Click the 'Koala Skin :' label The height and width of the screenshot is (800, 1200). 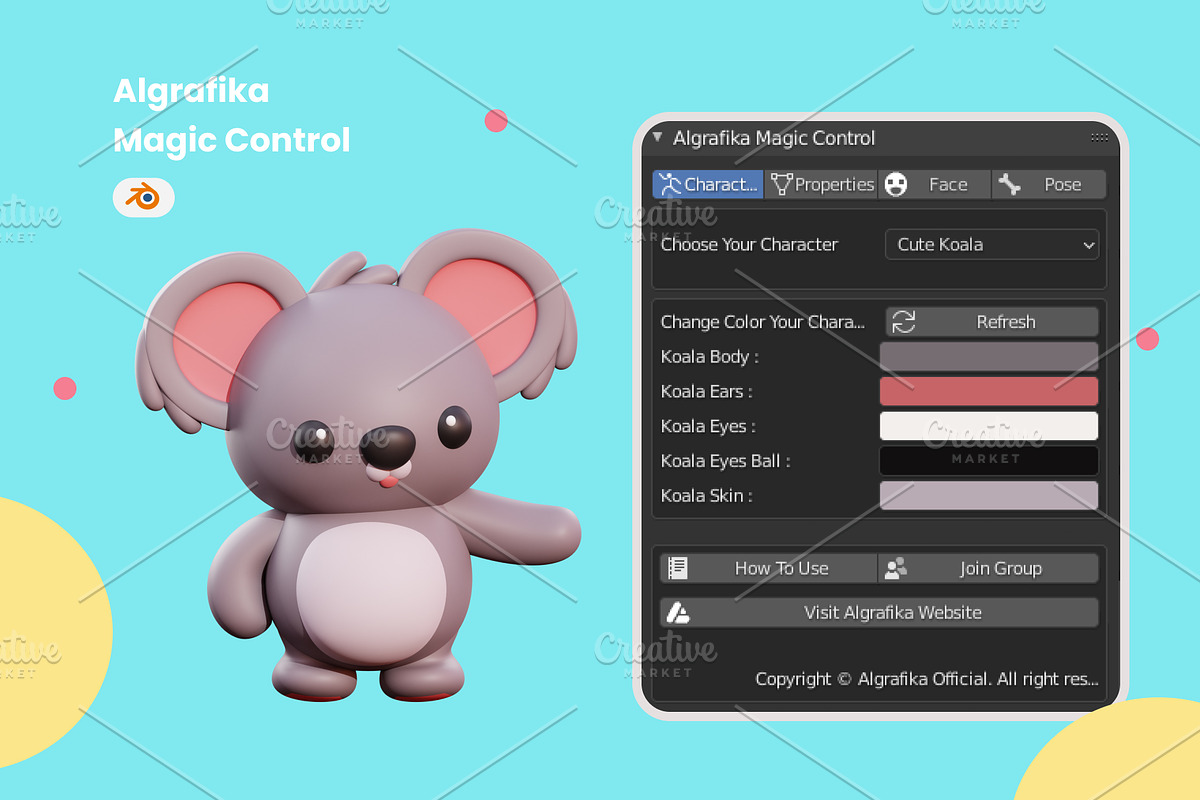click(x=706, y=496)
